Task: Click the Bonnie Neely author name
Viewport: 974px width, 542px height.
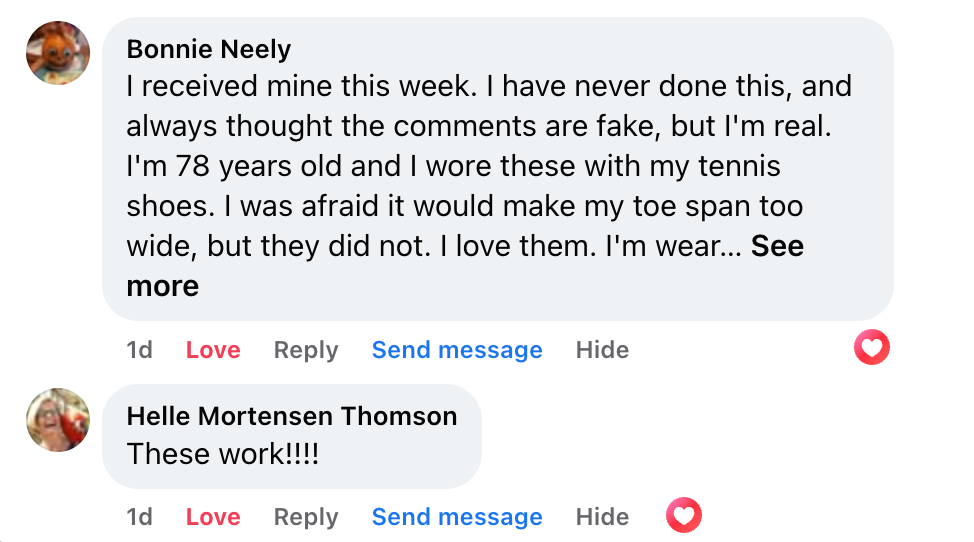Action: tap(209, 49)
